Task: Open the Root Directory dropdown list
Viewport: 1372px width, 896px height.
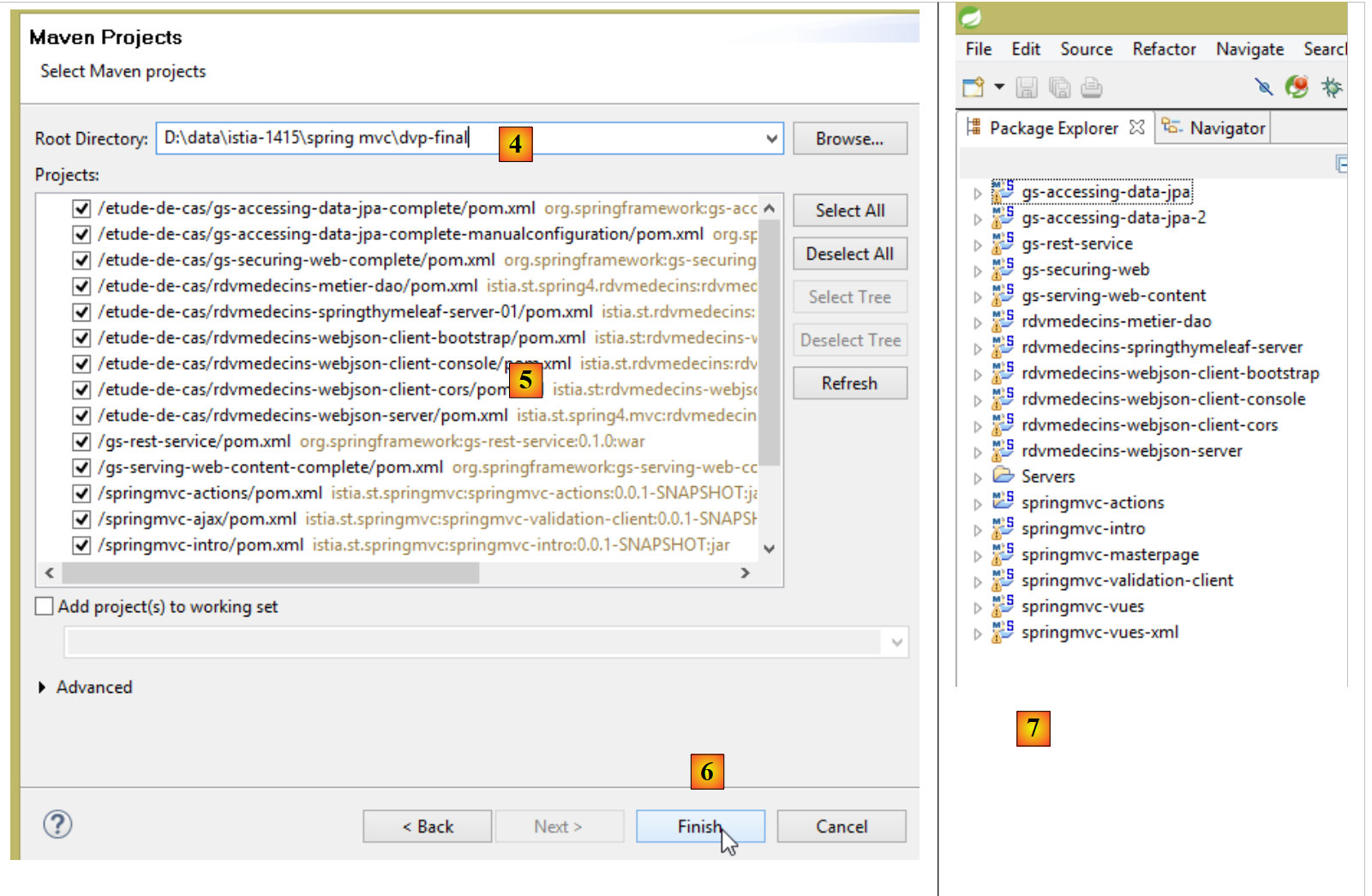Action: [771, 138]
